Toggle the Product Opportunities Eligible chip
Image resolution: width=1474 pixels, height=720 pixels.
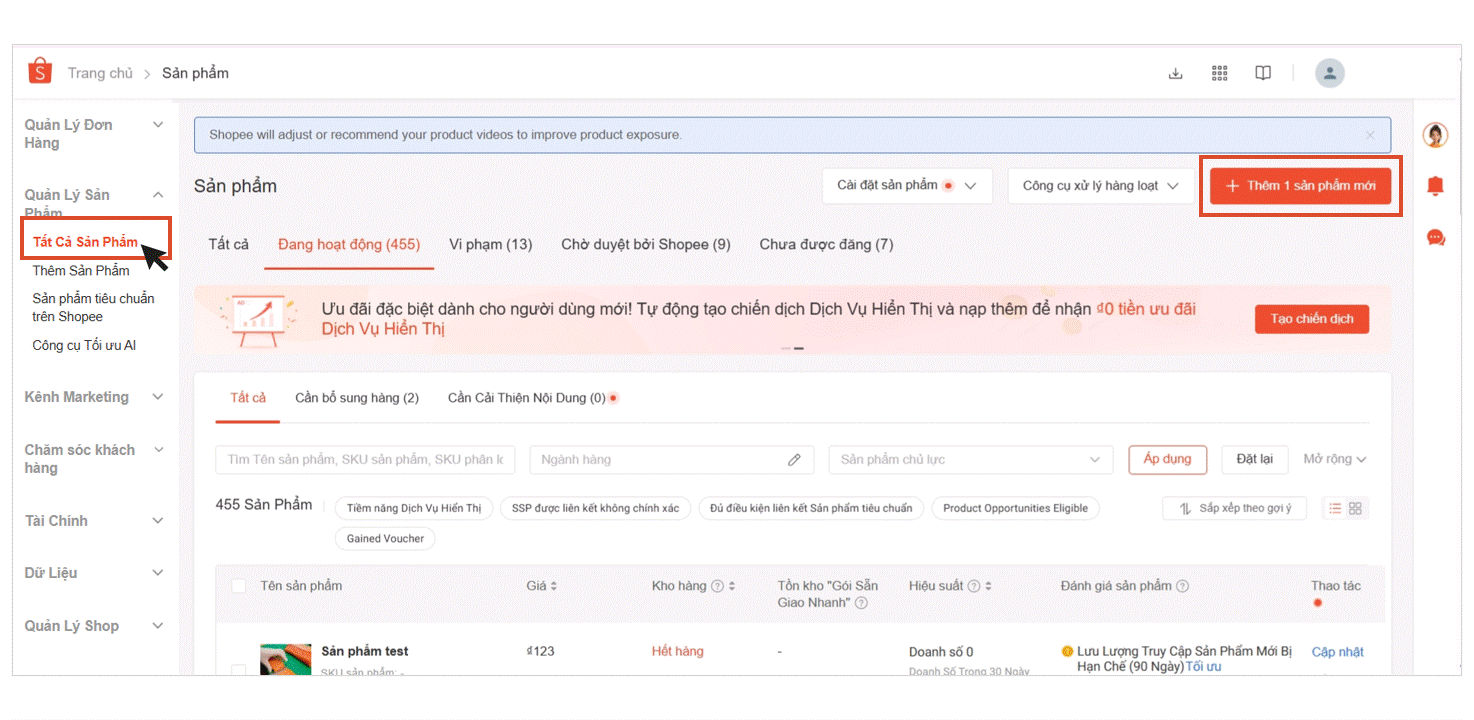tap(1015, 508)
